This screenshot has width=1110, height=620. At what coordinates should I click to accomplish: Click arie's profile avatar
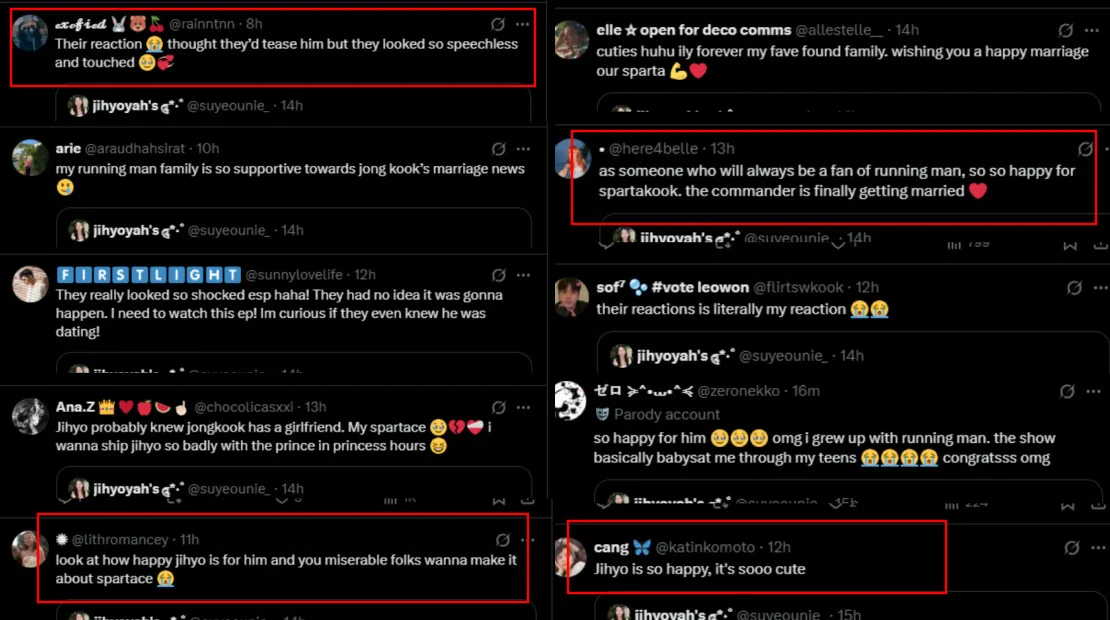tap(30, 158)
